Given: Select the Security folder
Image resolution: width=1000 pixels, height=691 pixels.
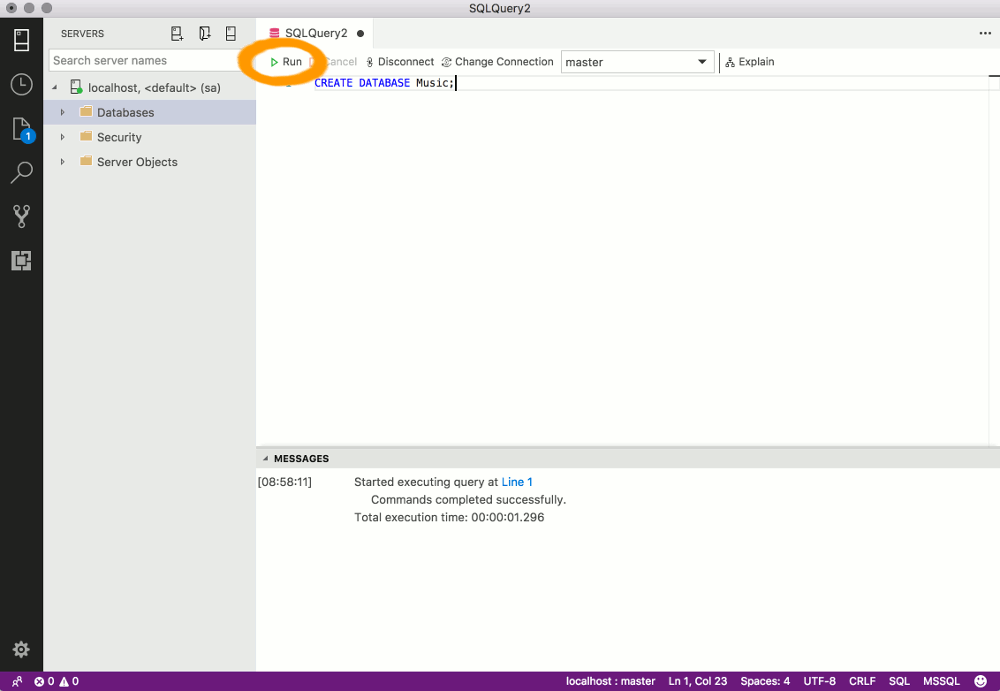Looking at the screenshot, I should click(150, 137).
